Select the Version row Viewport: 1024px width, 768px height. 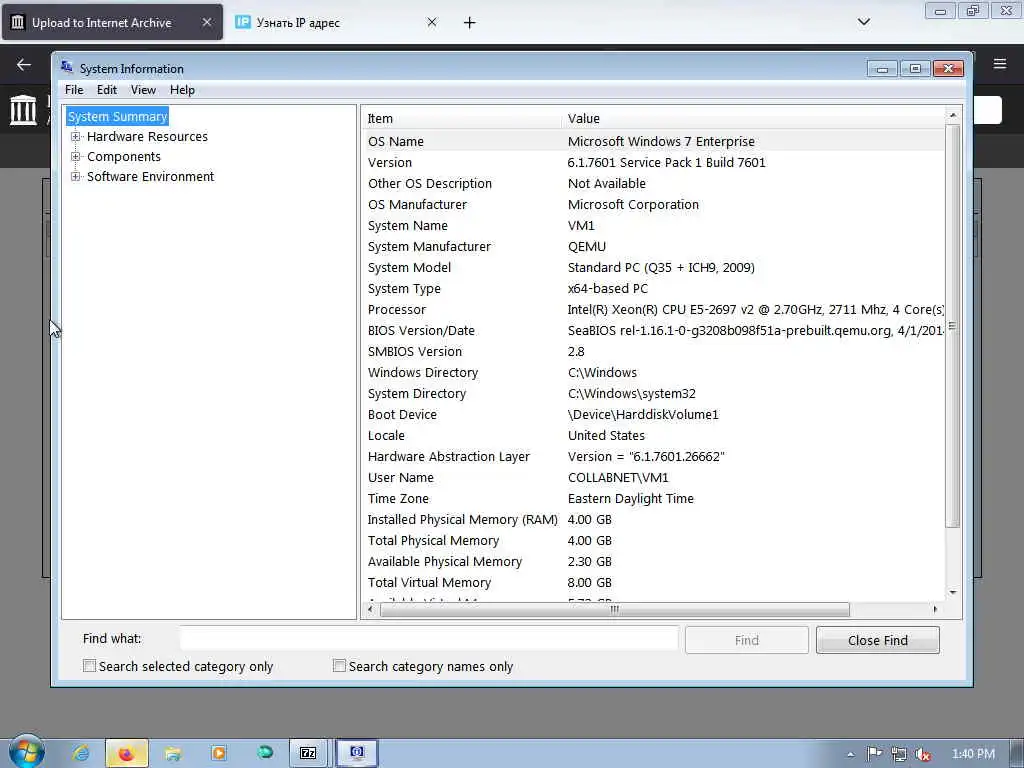653,163
